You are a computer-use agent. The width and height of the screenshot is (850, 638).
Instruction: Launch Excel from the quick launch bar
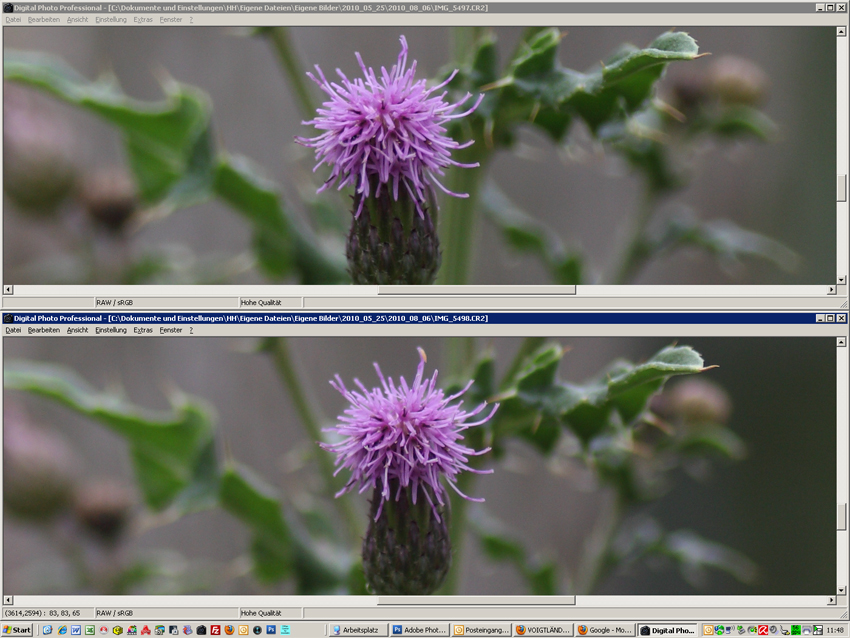point(90,630)
